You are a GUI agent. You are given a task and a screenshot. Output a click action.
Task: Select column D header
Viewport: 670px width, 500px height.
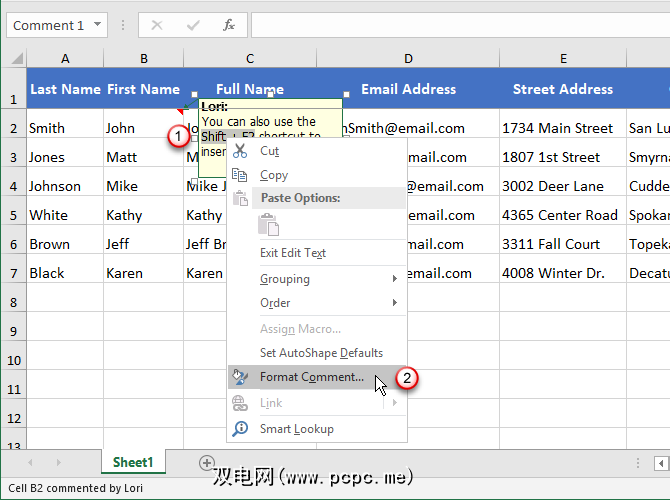pos(408,58)
